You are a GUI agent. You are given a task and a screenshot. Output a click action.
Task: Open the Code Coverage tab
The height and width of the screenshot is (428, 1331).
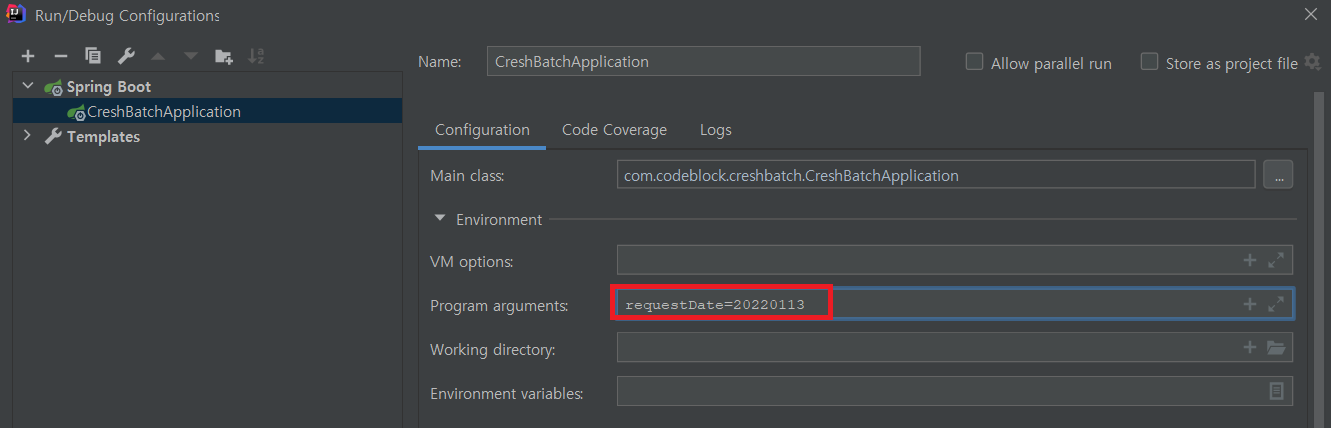(x=614, y=130)
